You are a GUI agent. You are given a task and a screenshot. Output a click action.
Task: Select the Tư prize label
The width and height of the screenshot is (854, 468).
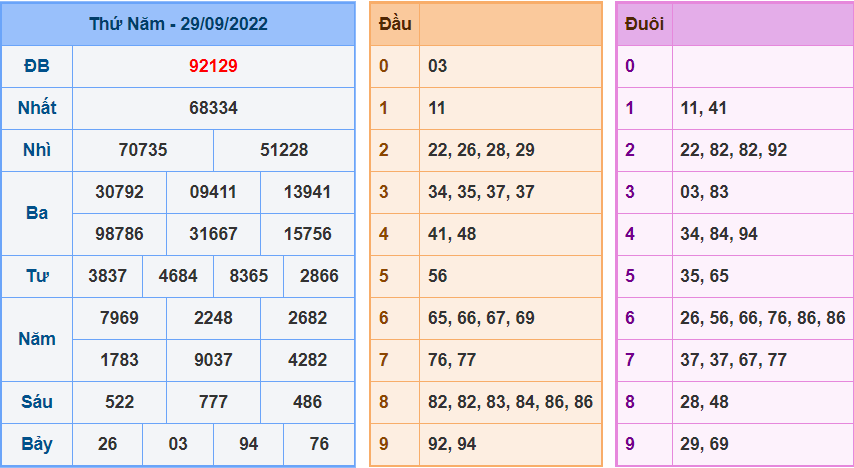tap(37, 276)
